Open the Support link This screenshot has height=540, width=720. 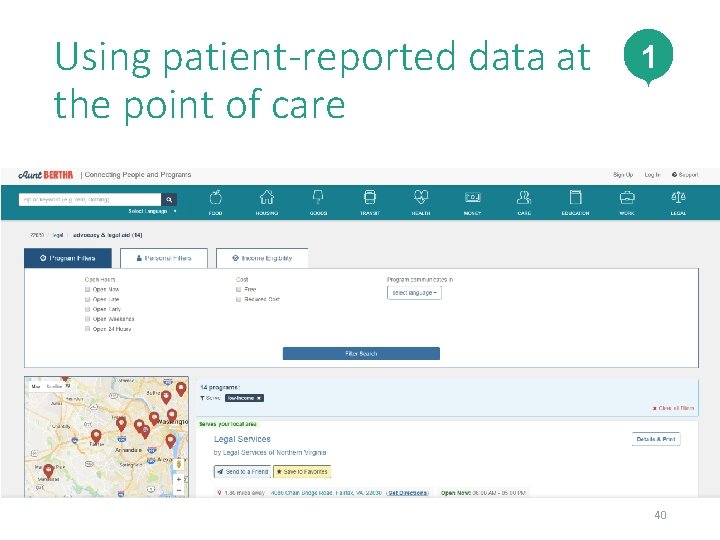(x=685, y=174)
